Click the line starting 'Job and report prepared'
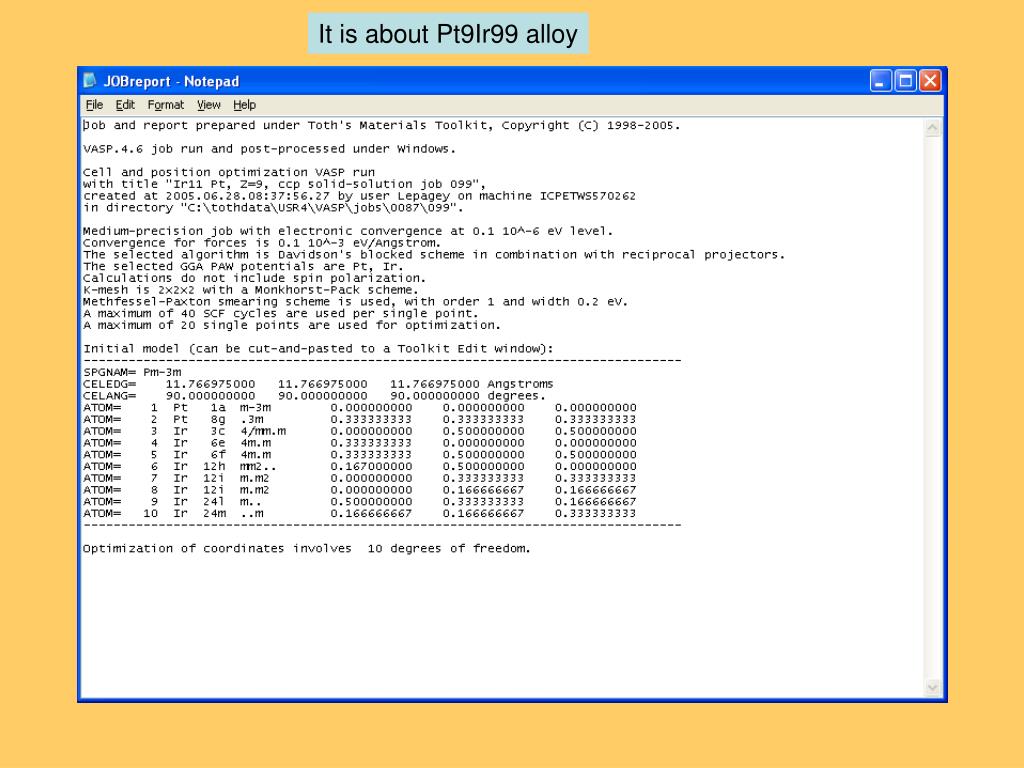The height and width of the screenshot is (768, 1024). pyautogui.click(x=381, y=125)
